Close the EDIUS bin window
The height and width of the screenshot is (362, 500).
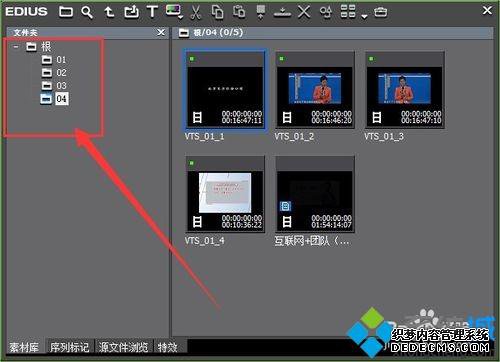(x=487, y=11)
